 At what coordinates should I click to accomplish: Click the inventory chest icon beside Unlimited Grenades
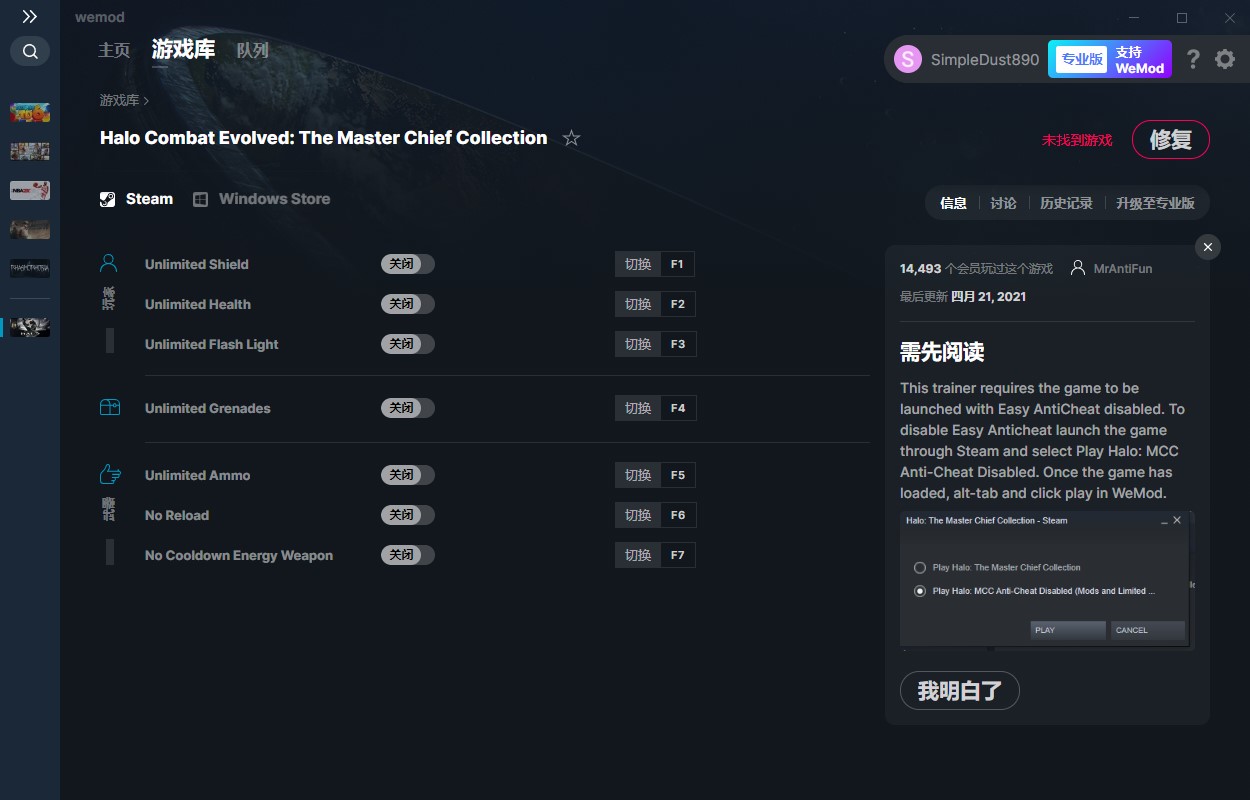click(x=109, y=408)
